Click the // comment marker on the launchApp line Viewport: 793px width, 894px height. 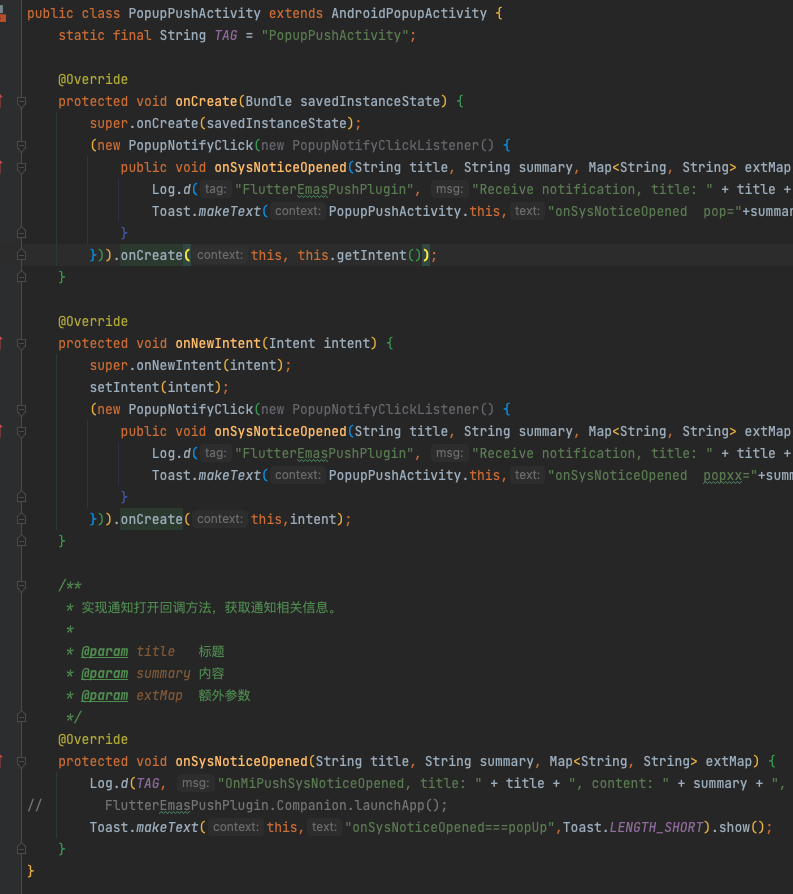(34, 806)
